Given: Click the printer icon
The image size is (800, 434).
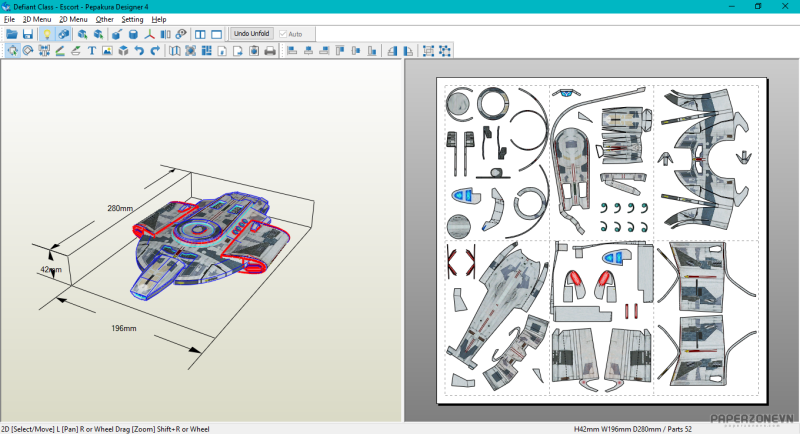Looking at the screenshot, I should [x=269, y=50].
